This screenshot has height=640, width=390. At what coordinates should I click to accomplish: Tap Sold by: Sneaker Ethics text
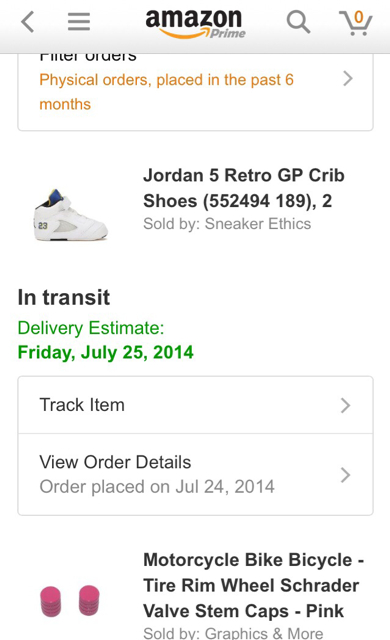coord(227,224)
